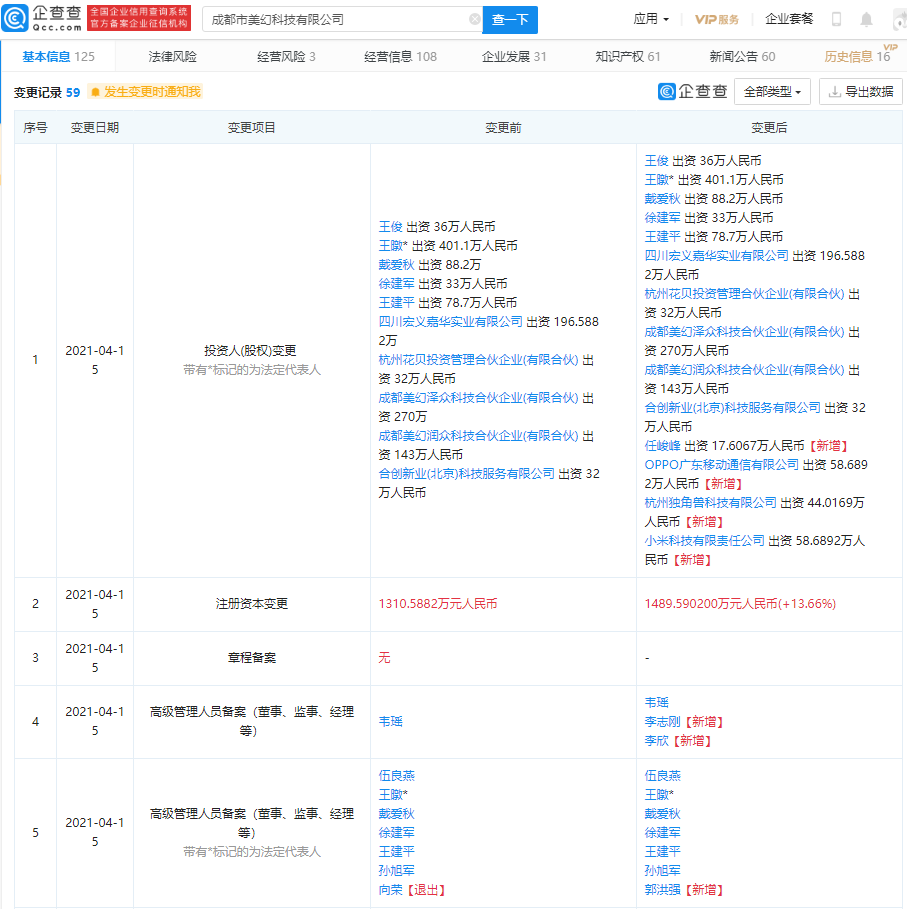
Task: Open the 经营信息 tab
Action: 400,56
